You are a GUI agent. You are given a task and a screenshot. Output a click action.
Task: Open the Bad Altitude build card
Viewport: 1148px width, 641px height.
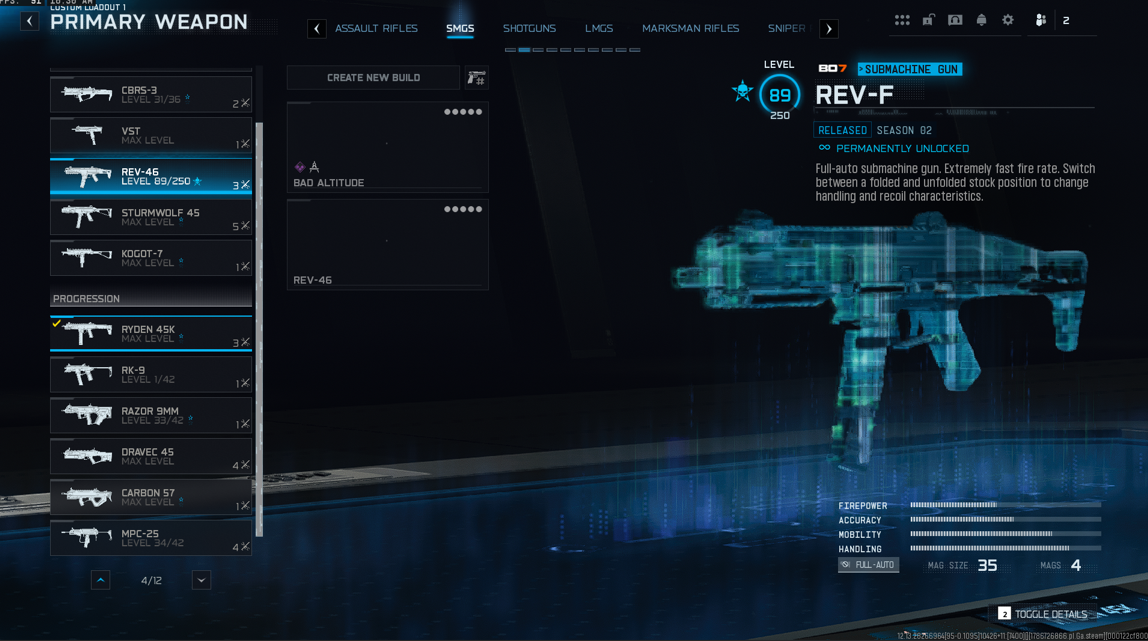[x=387, y=147]
